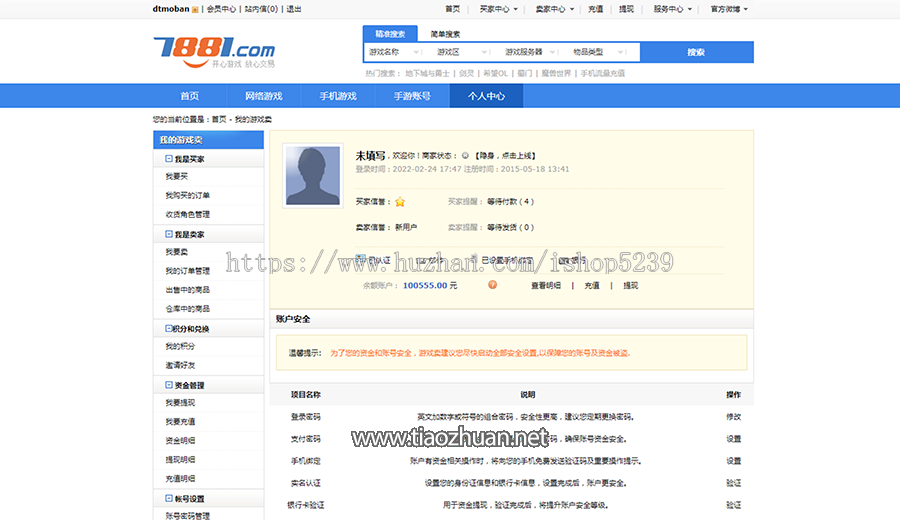Collapse the 我是买家 sidebar section
The image size is (900, 520).
pyautogui.click(x=169, y=159)
